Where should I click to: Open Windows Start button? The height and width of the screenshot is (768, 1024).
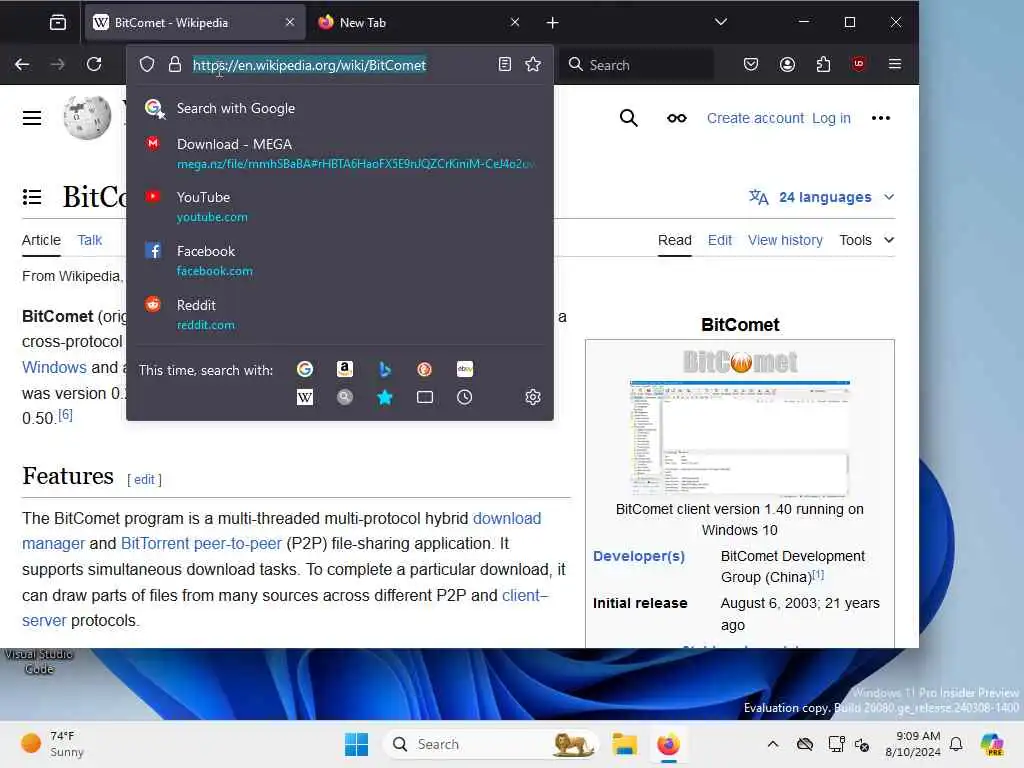(x=356, y=744)
